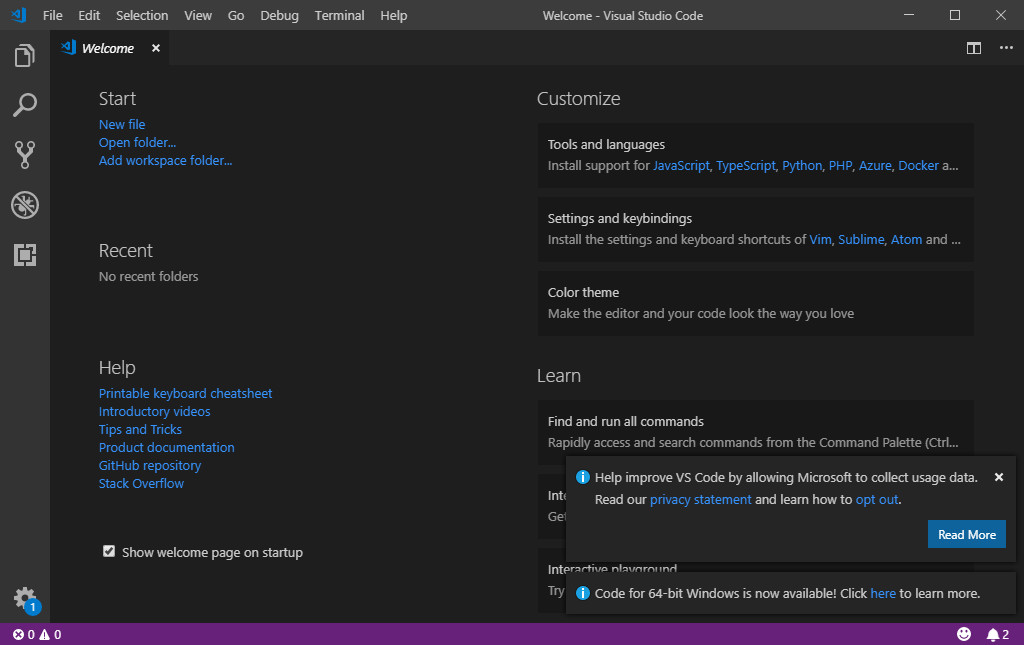This screenshot has height=645, width=1024.
Task: Click the here link for 64-bit Windows
Action: tap(883, 593)
